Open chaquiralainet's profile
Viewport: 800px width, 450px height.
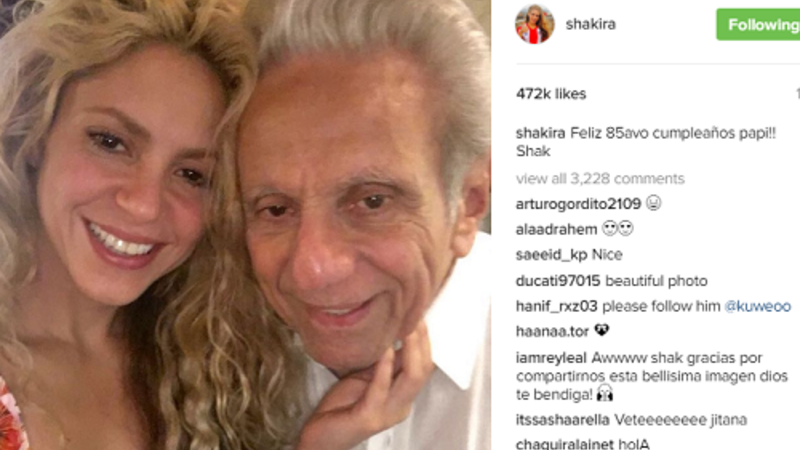pos(565,443)
